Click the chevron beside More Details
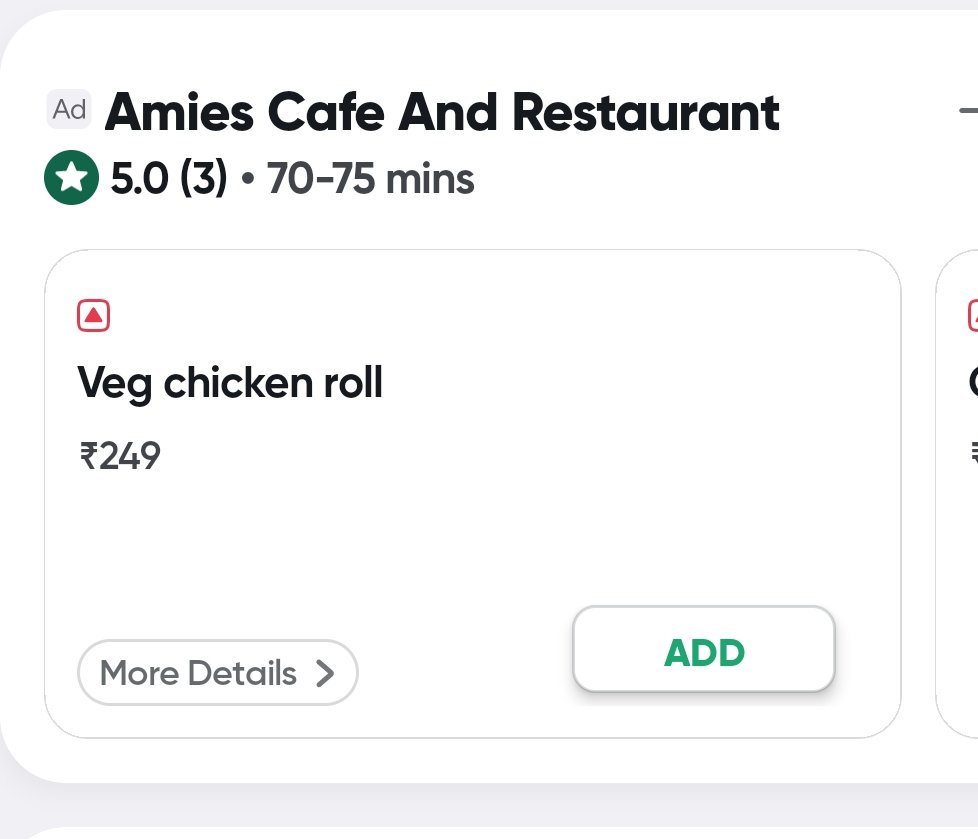This screenshot has height=839, width=978. (325, 673)
